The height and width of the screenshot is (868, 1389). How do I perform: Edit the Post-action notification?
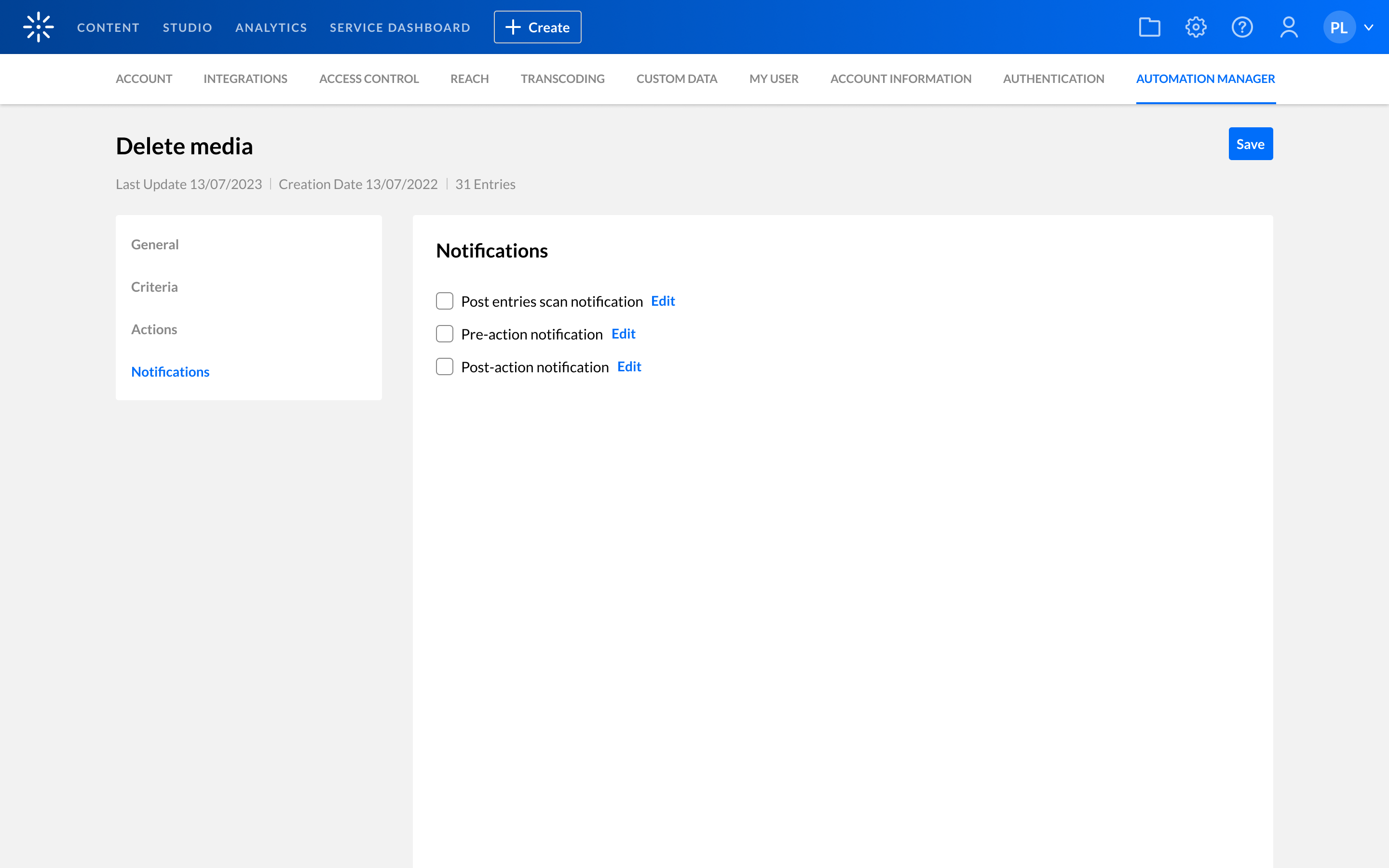pos(628,366)
